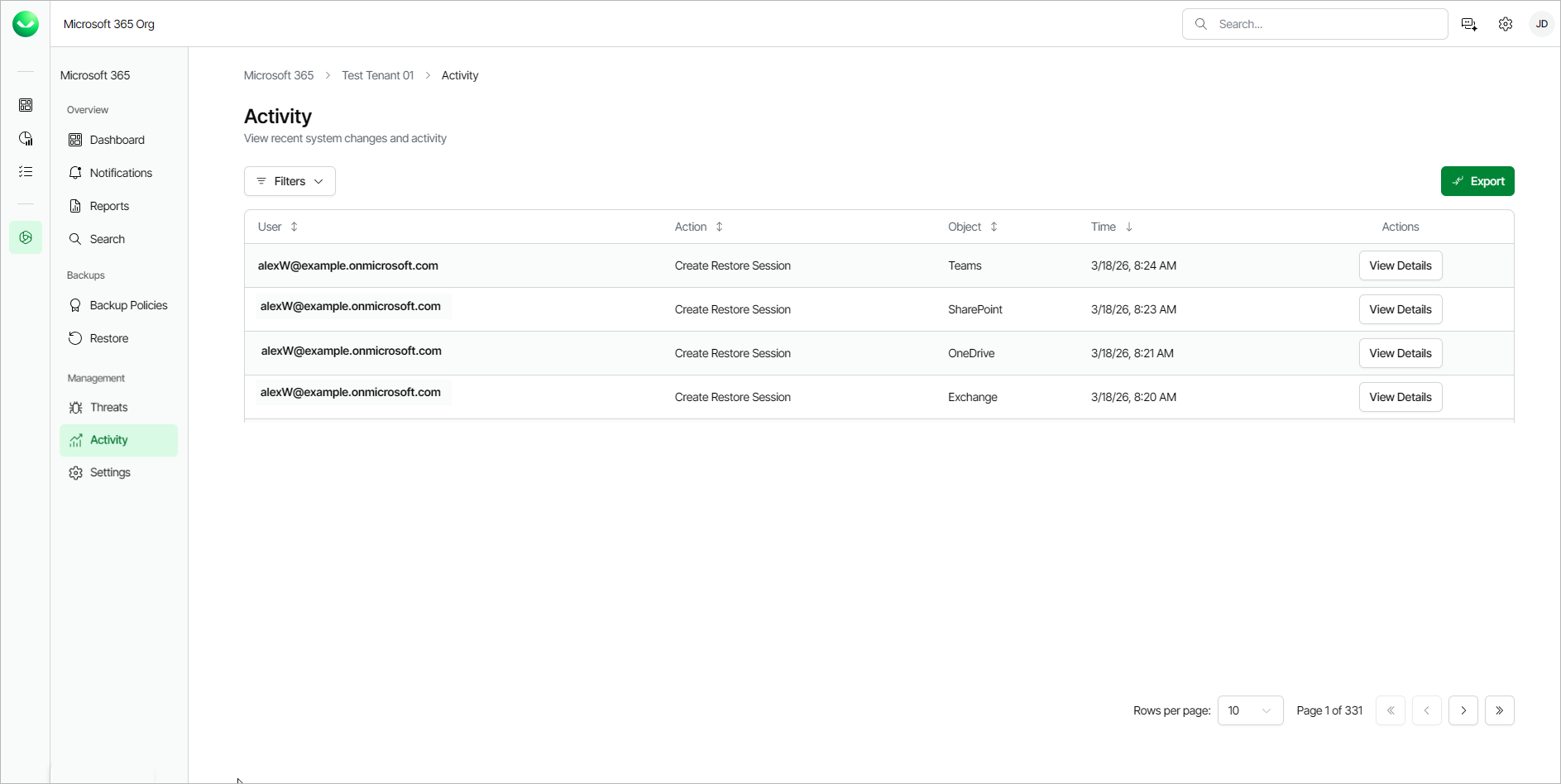The image size is (1561, 784).
Task: Click the chat assistant icon beside search
Action: (x=1469, y=24)
